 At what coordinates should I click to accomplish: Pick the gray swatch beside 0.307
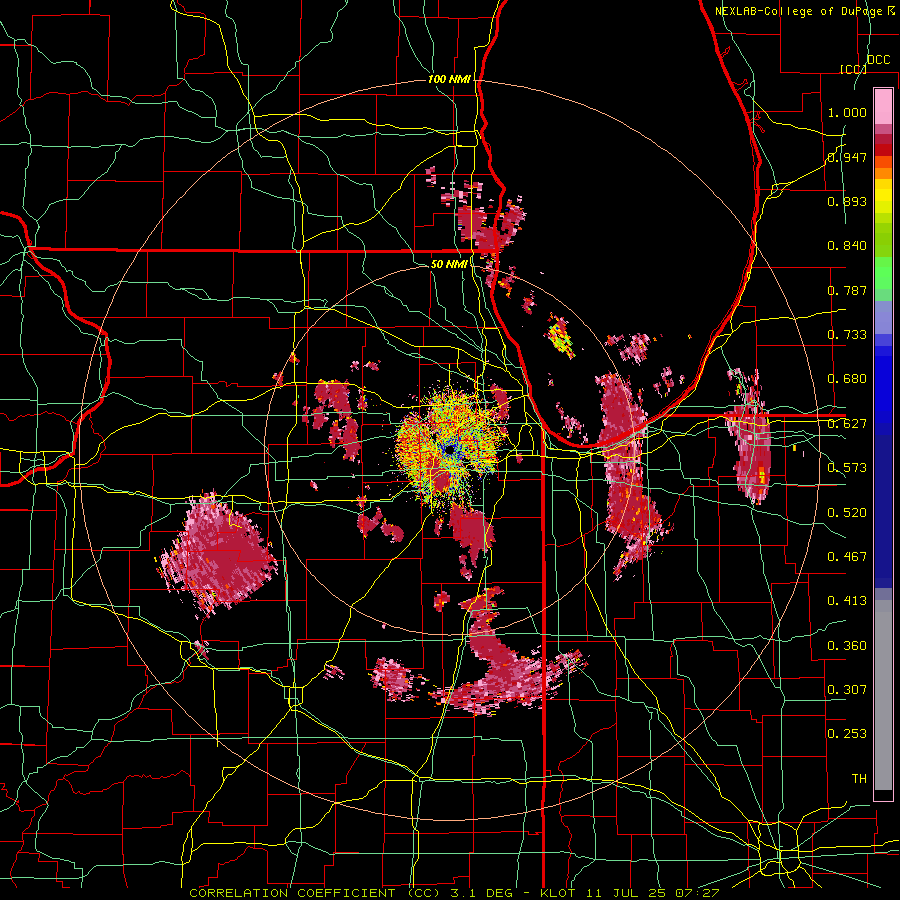tap(883, 695)
